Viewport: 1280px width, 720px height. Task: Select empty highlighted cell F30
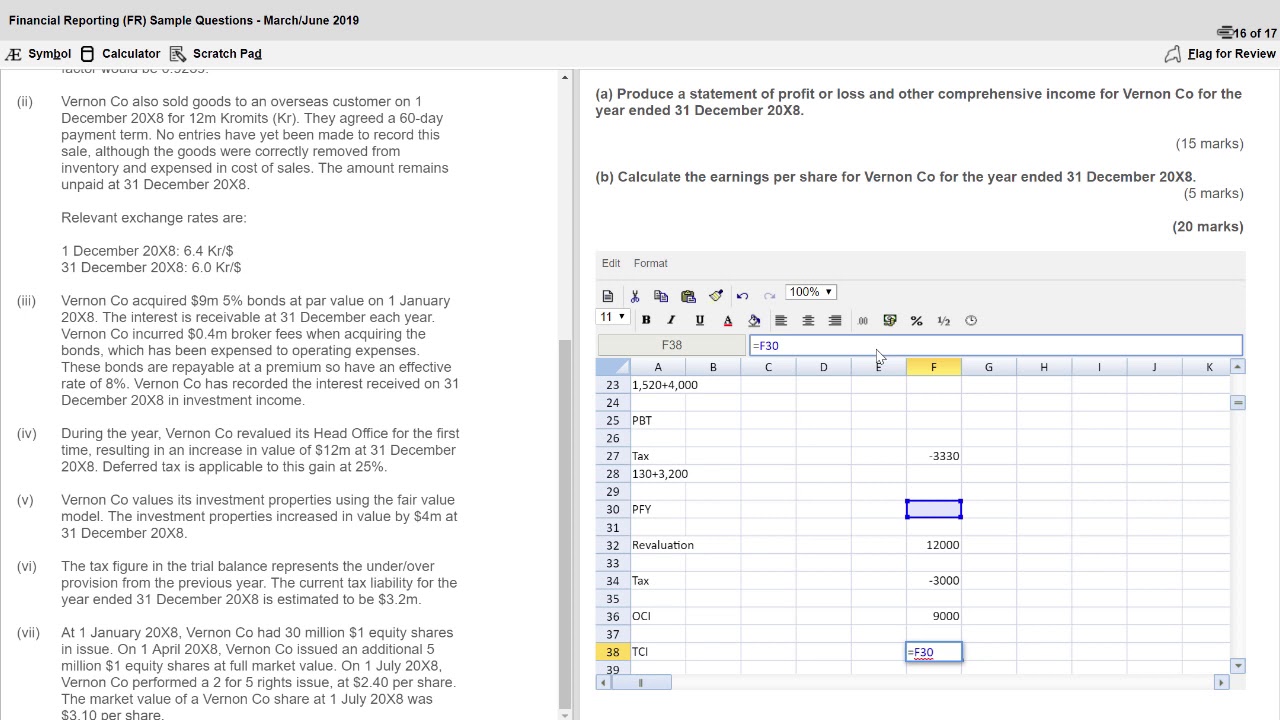point(934,509)
